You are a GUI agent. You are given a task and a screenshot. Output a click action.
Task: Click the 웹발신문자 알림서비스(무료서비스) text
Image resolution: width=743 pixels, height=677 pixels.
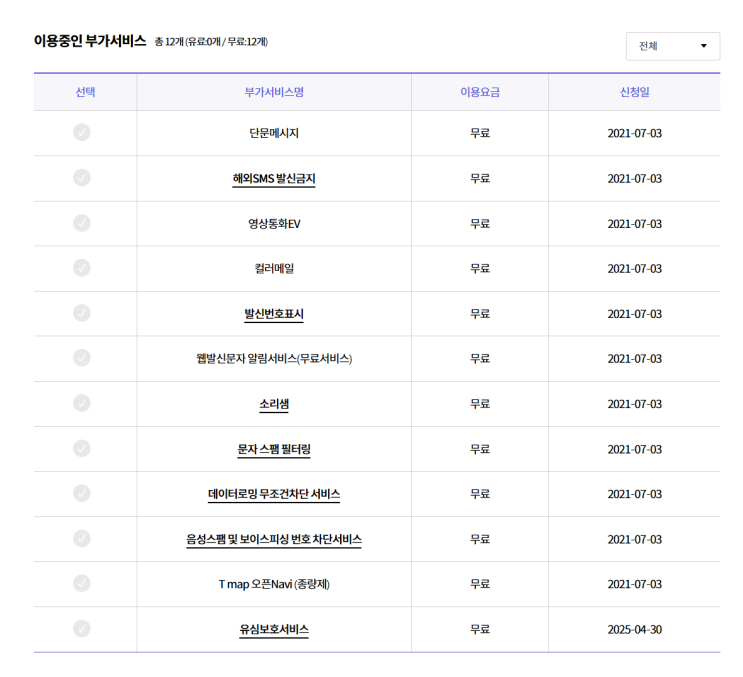pos(274,359)
